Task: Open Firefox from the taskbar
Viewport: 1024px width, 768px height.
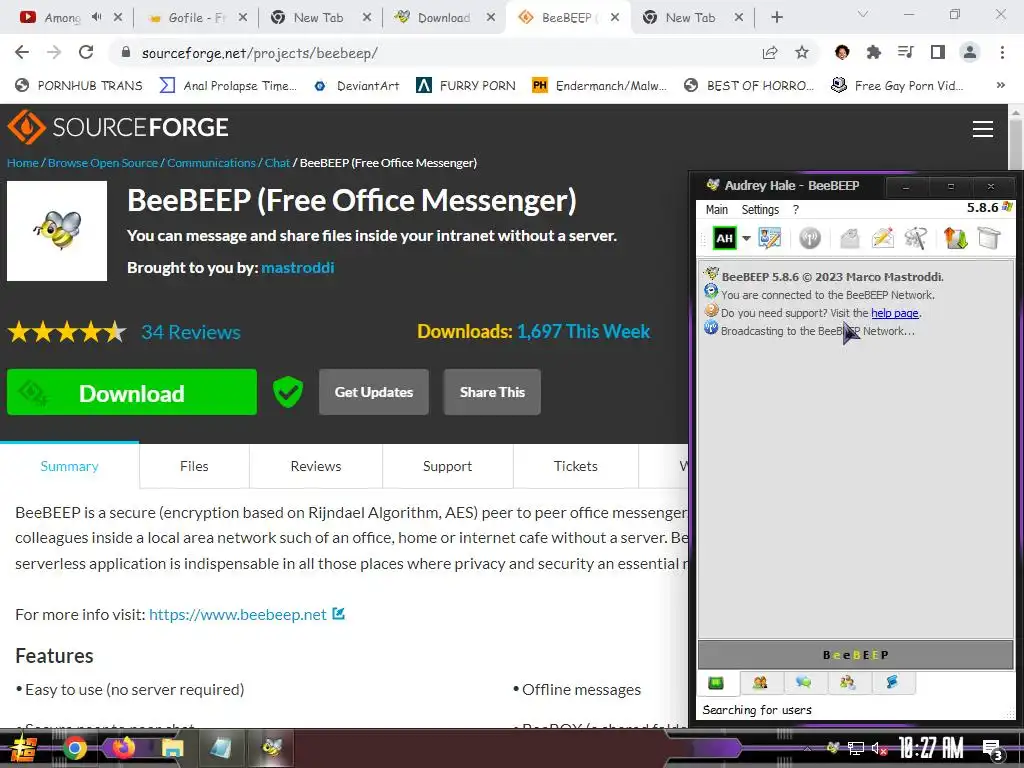Action: pos(123,747)
